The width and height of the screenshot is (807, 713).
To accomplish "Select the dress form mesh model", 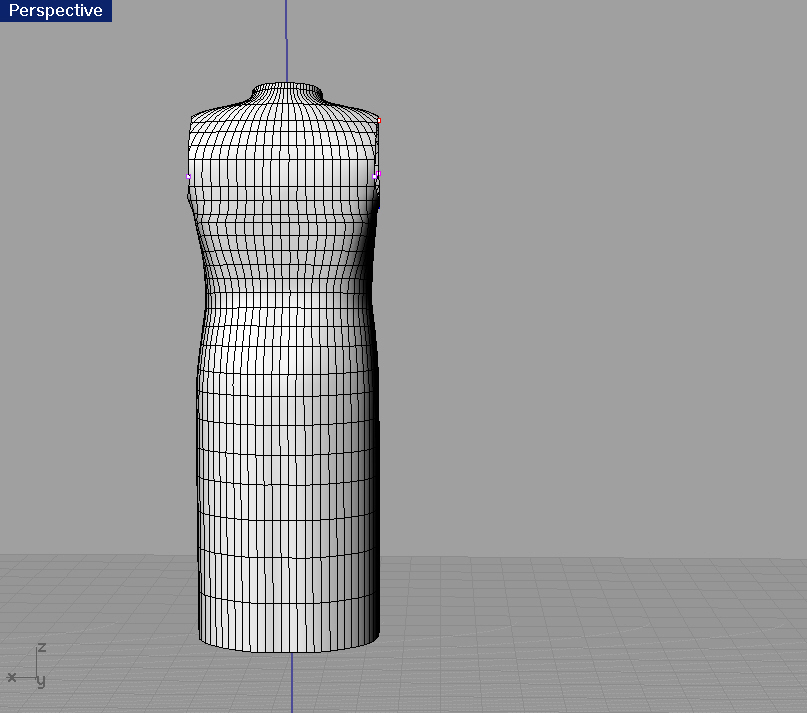I will [285, 367].
